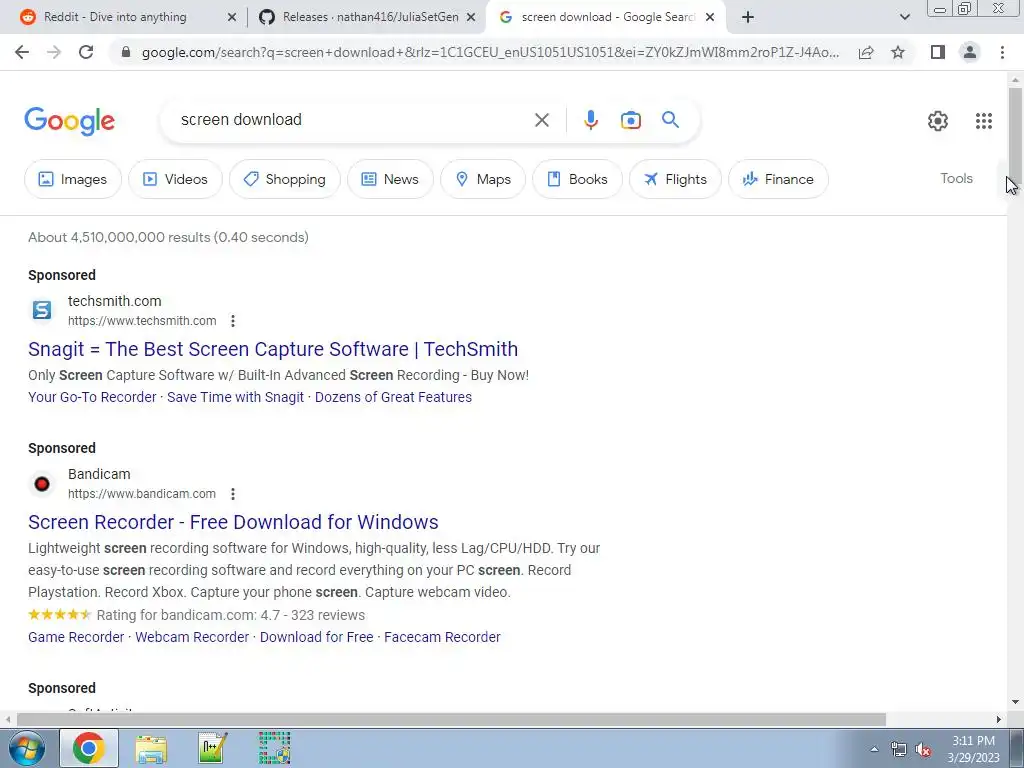Search by image with the camera icon
1024x768 pixels.
tap(630, 120)
